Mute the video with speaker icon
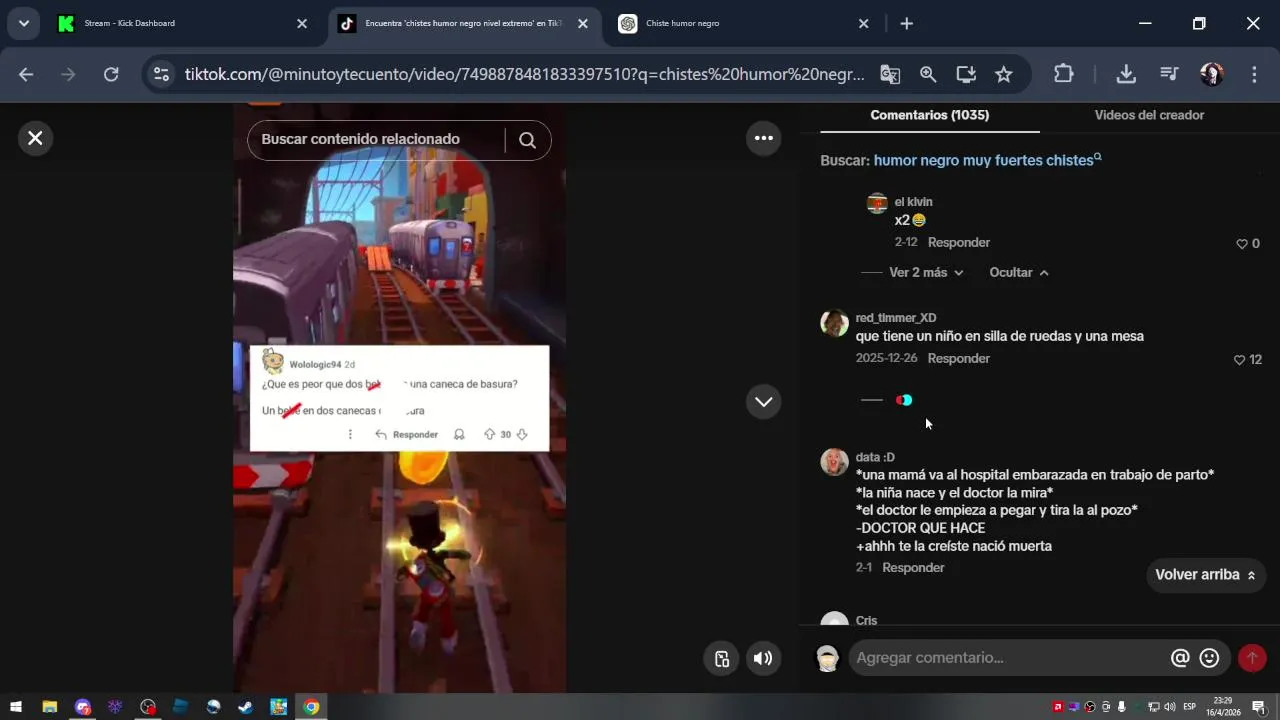Screen dimensions: 1280x720 [763, 658]
